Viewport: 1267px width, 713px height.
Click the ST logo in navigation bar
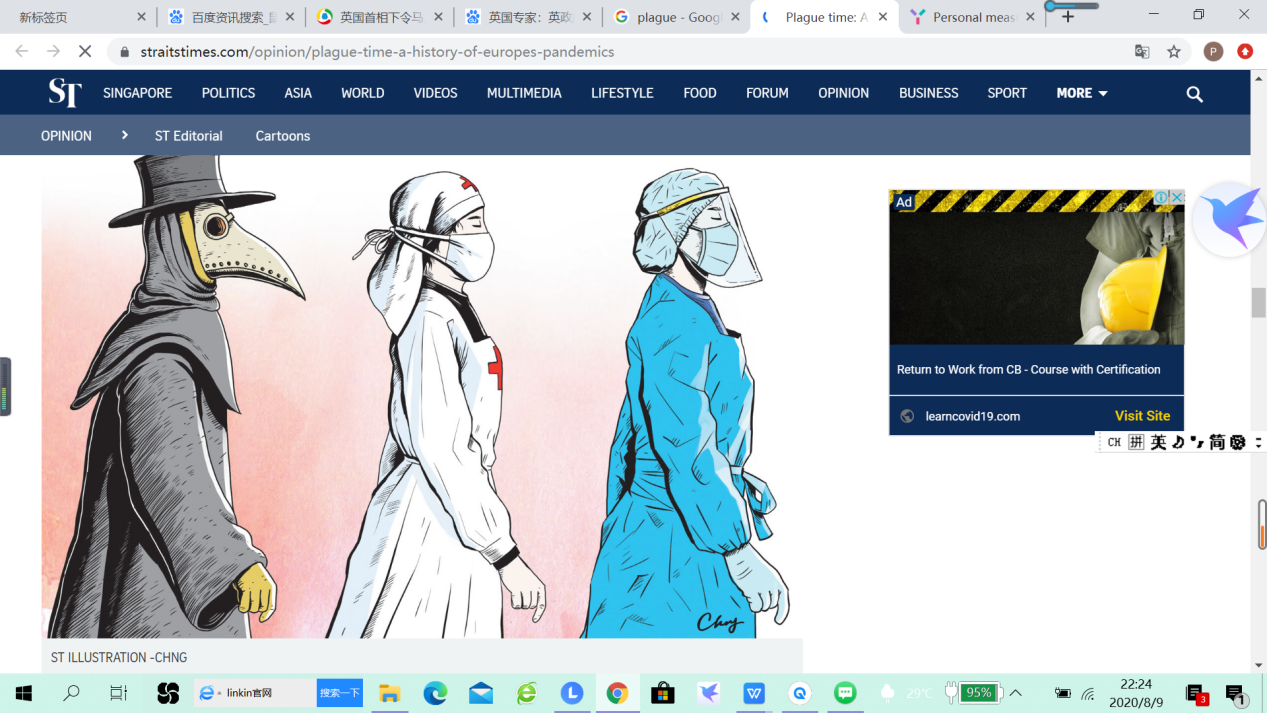tap(65, 93)
